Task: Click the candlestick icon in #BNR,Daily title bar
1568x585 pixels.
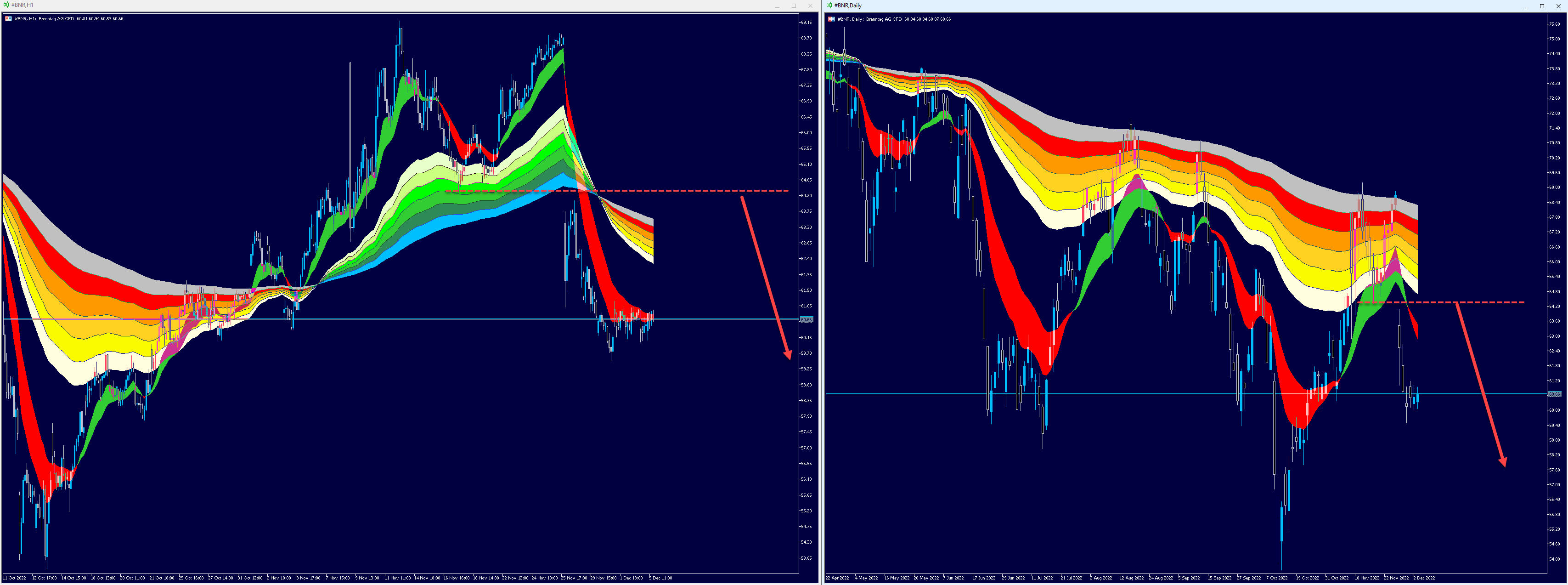Action: pyautogui.click(x=829, y=6)
